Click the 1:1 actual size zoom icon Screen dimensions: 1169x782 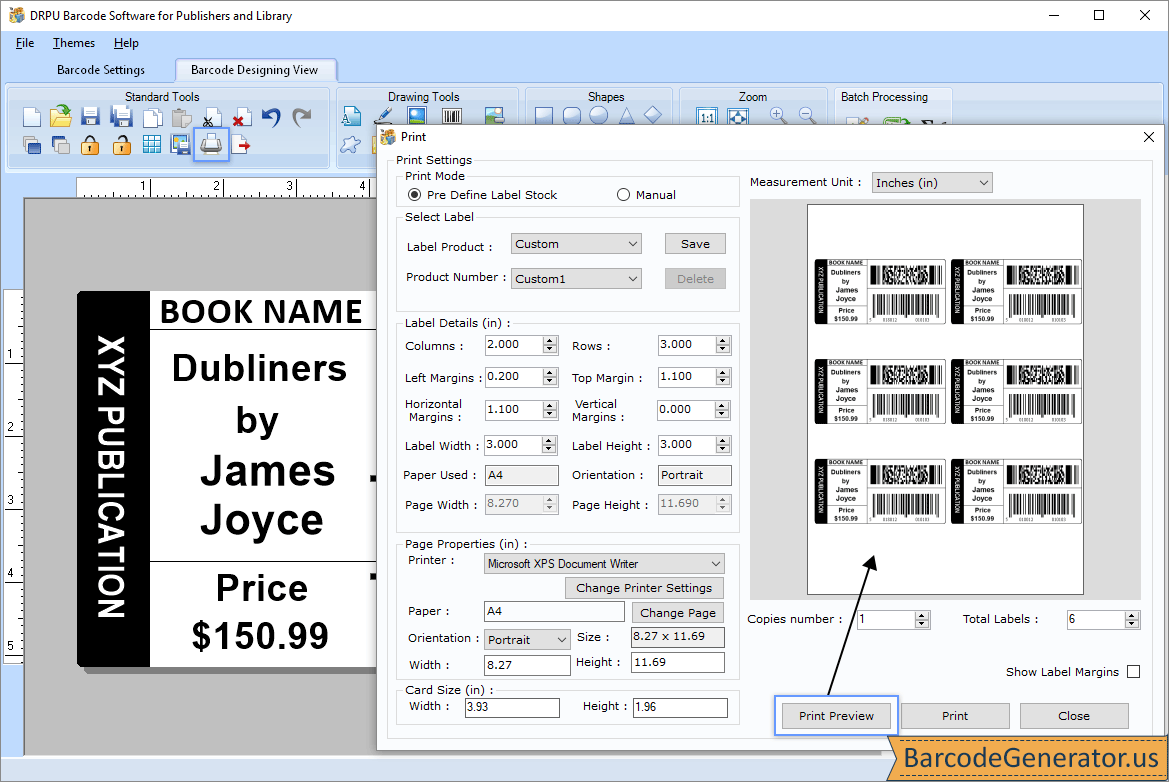coord(707,116)
